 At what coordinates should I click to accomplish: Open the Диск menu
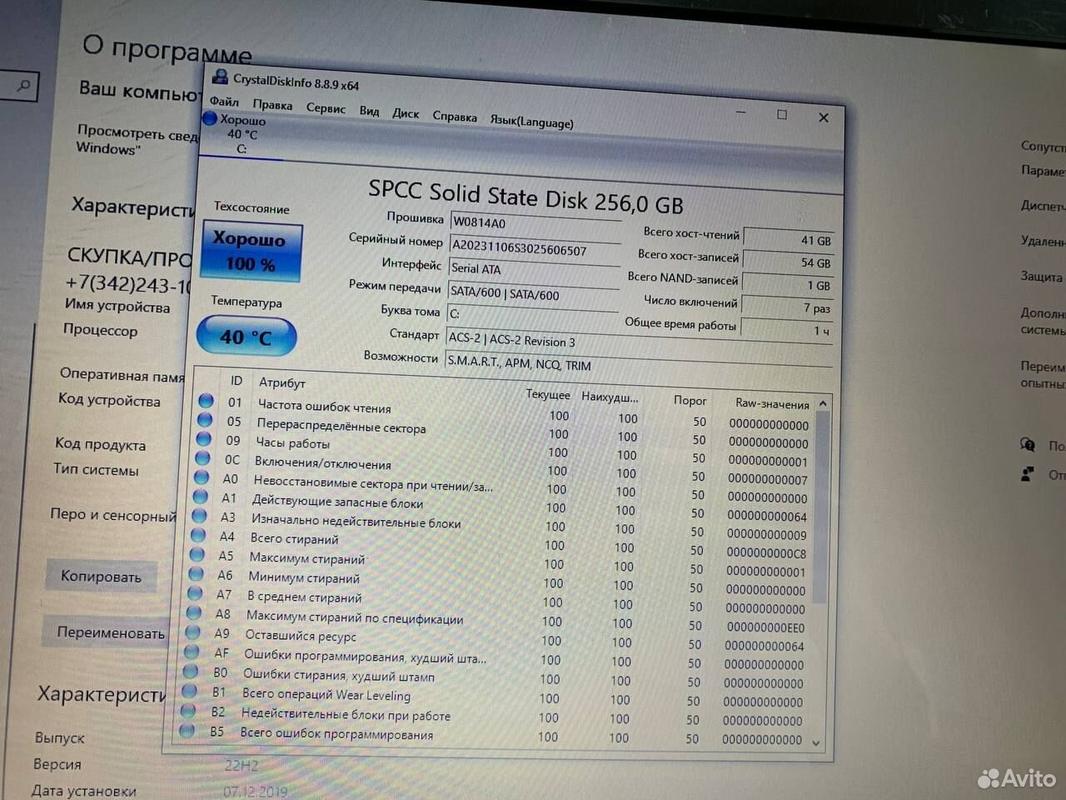pos(405,114)
